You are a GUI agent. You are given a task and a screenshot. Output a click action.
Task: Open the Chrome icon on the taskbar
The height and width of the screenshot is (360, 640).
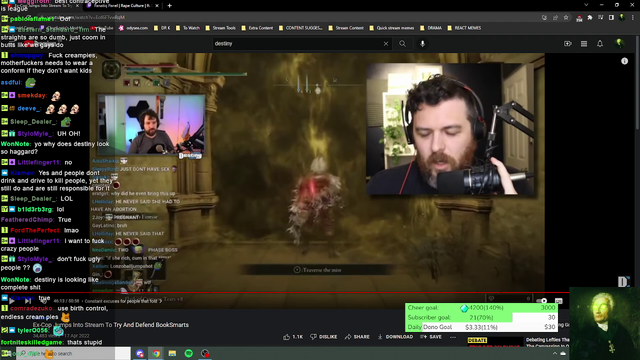click(156, 353)
